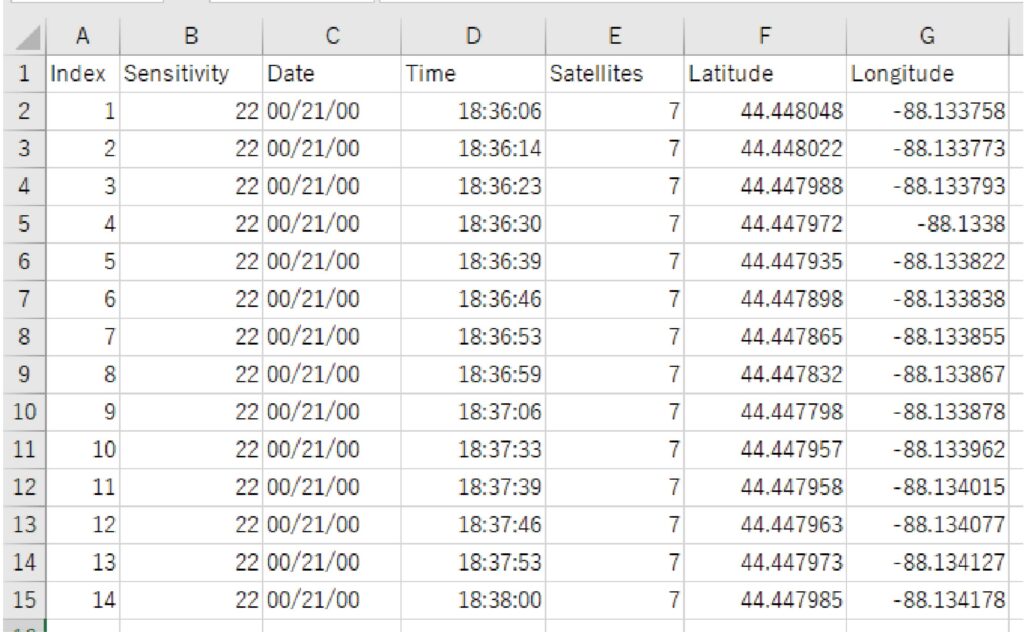Click longitude value -88.133773
The image size is (1024, 632).
927,149
